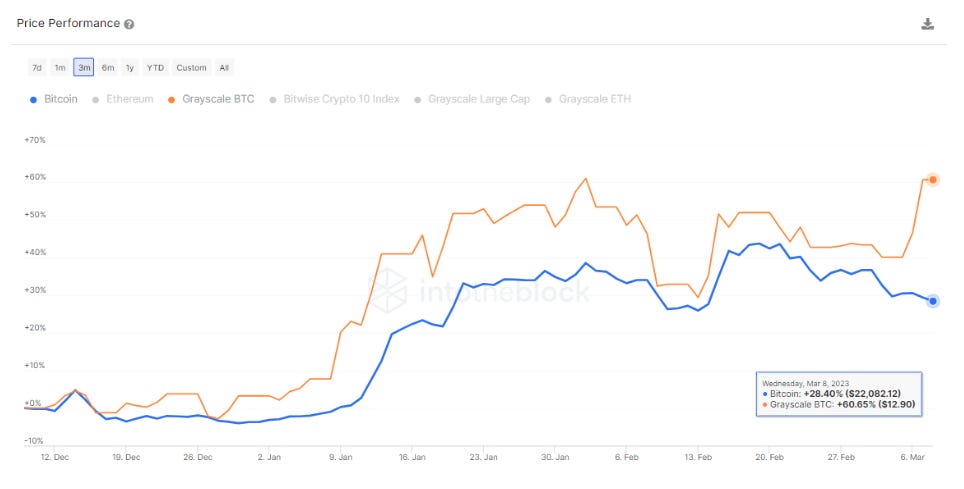964x489 pixels.
Task: Select the YTD time range
Action: [x=156, y=68]
